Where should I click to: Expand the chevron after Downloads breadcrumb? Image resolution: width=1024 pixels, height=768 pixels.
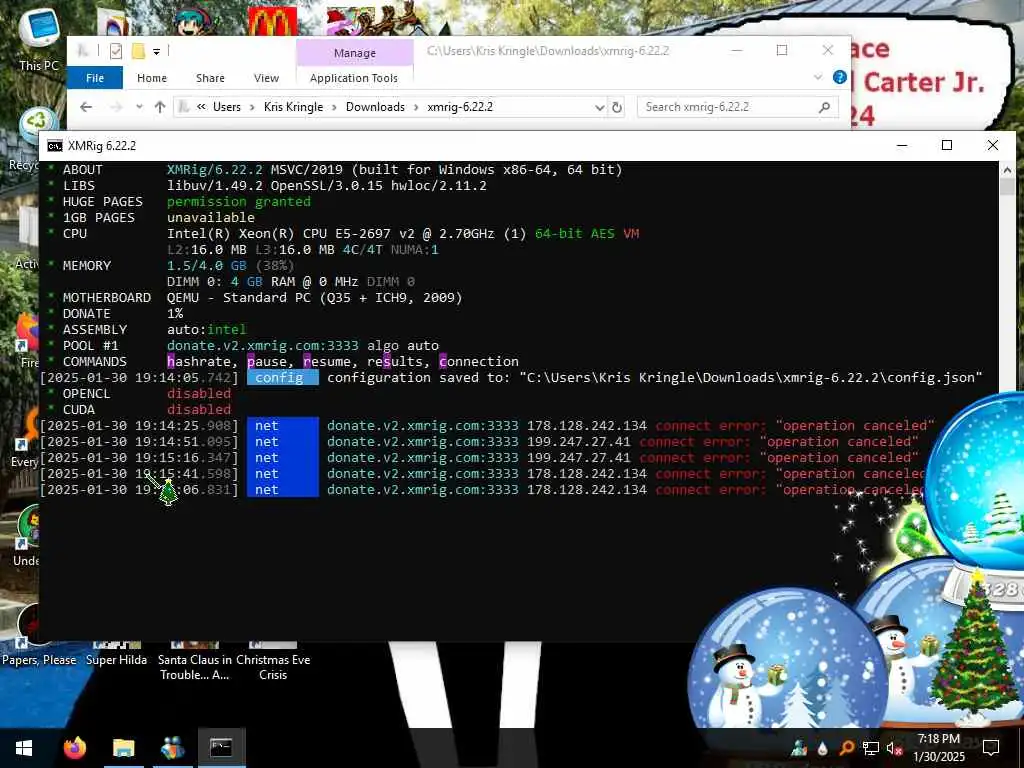coord(416,107)
